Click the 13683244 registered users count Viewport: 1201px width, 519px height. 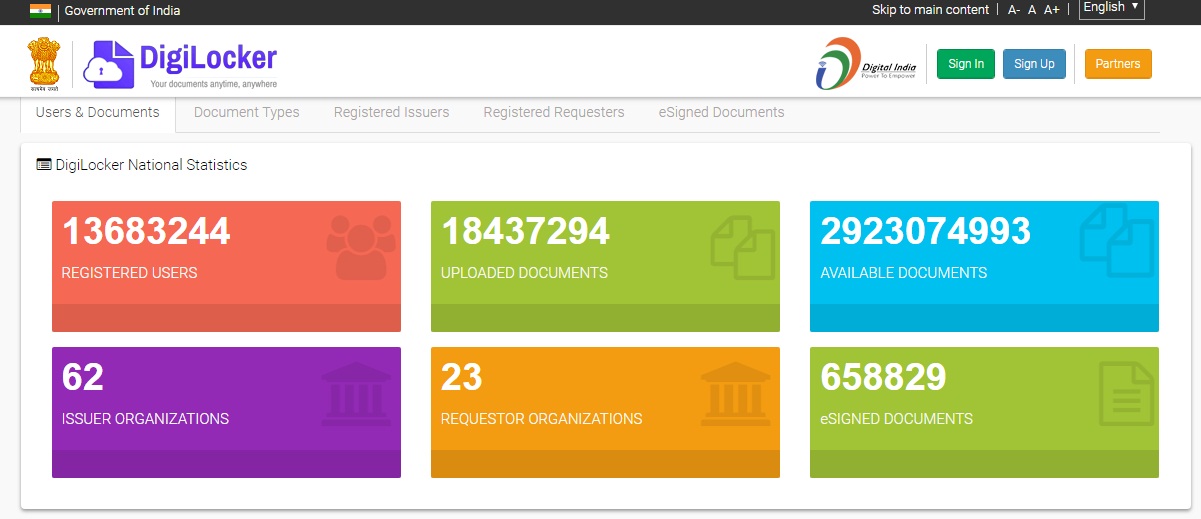pos(146,231)
